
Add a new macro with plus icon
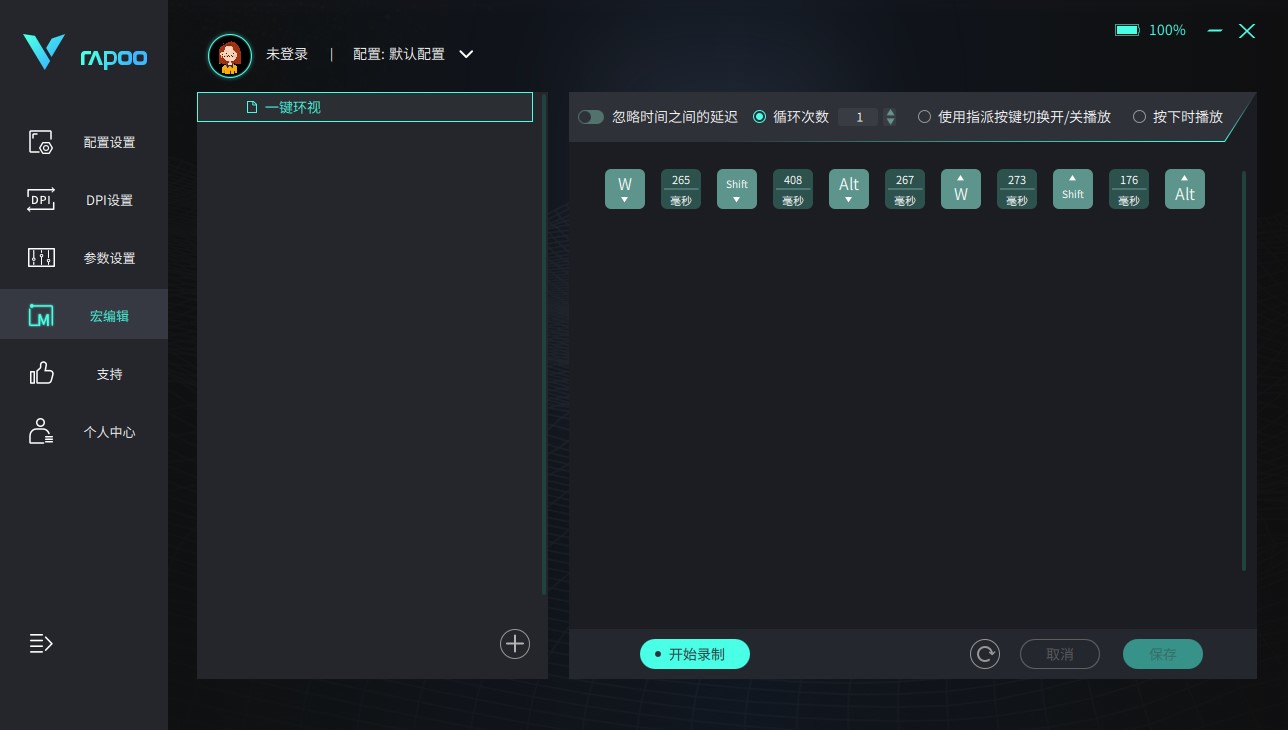tap(515, 643)
